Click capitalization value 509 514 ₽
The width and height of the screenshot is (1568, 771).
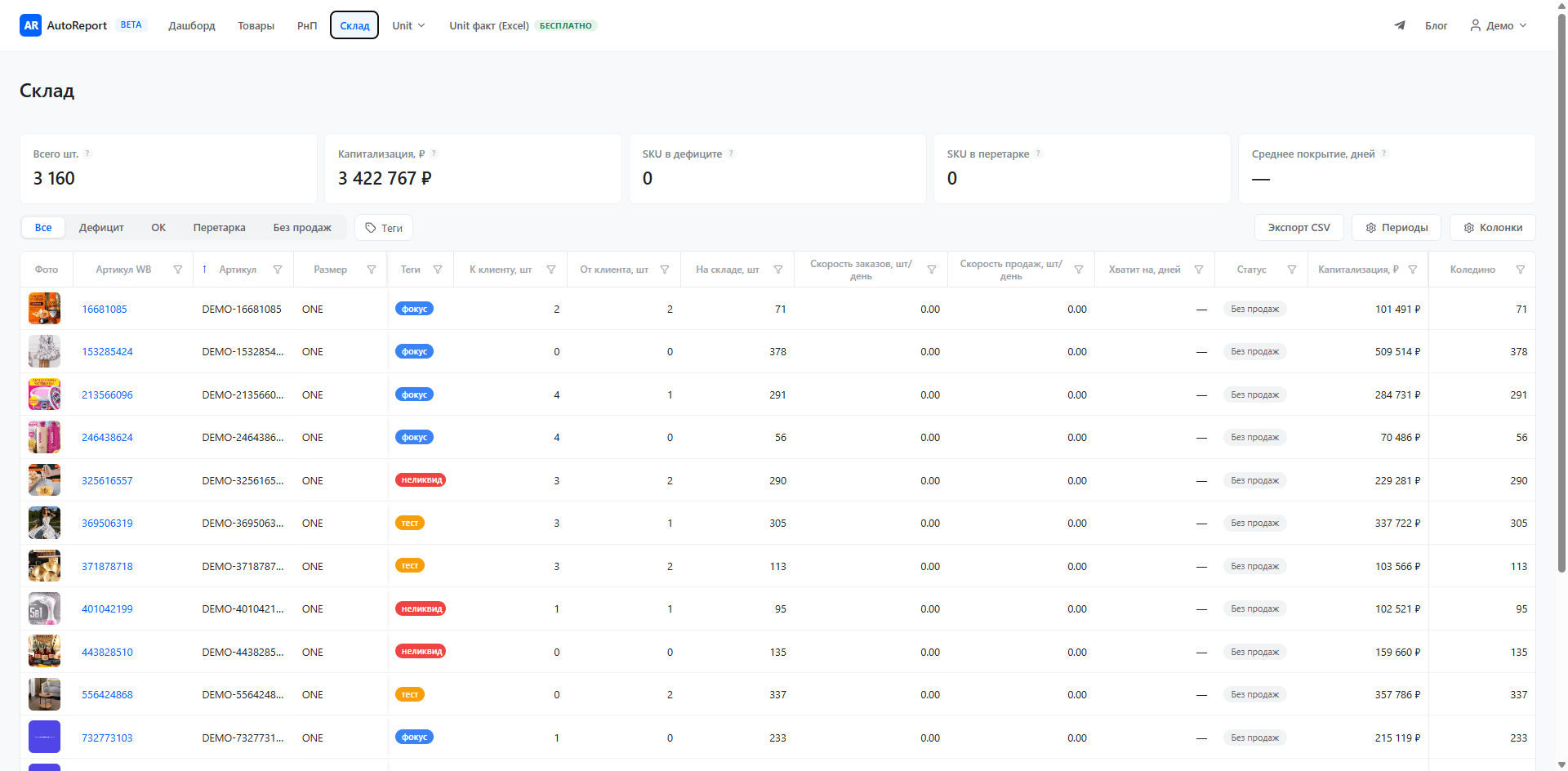pyautogui.click(x=1397, y=352)
